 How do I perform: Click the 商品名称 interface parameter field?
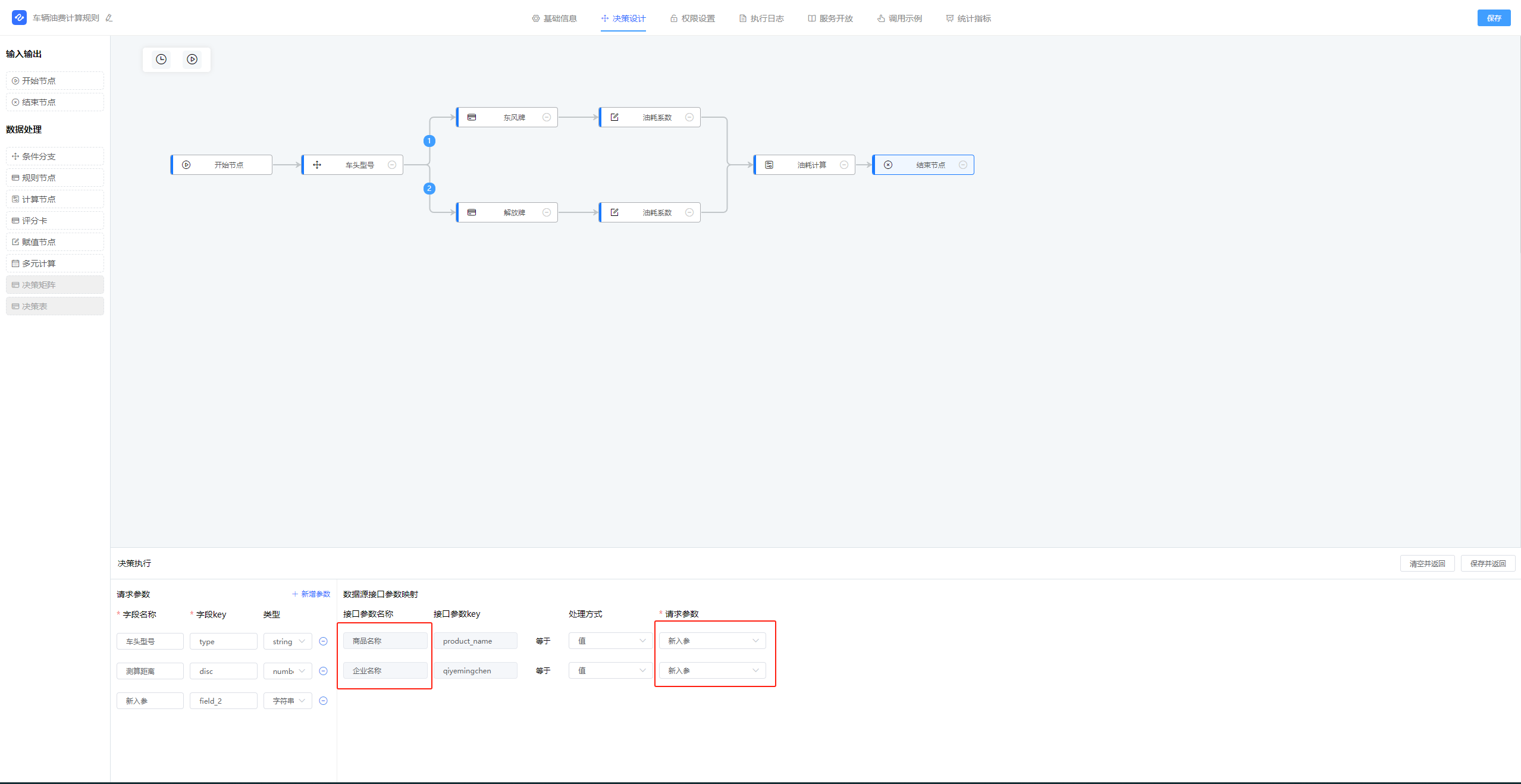pos(385,641)
